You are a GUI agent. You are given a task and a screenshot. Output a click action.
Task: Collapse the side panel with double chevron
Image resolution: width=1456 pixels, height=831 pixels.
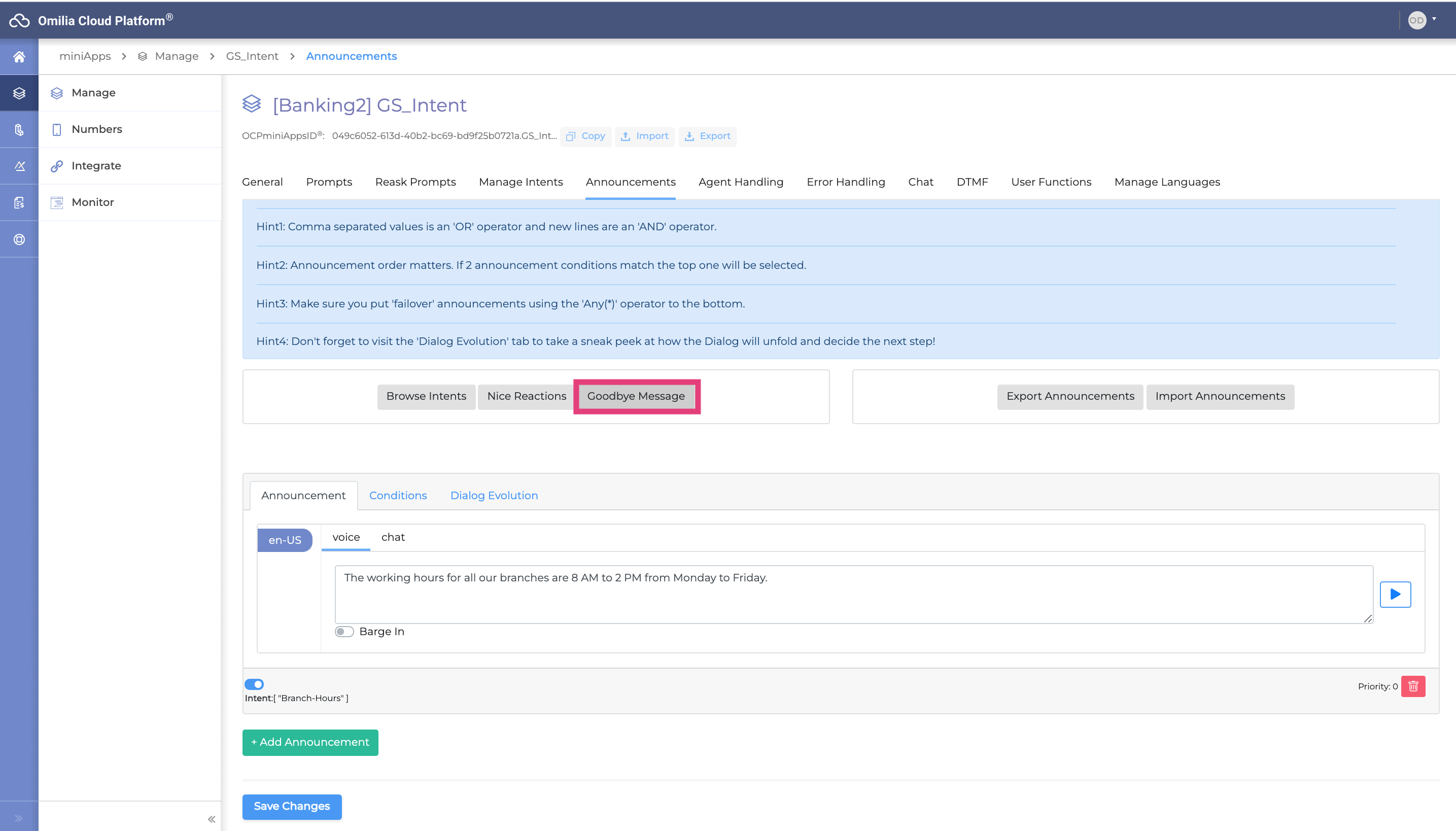[x=211, y=819]
